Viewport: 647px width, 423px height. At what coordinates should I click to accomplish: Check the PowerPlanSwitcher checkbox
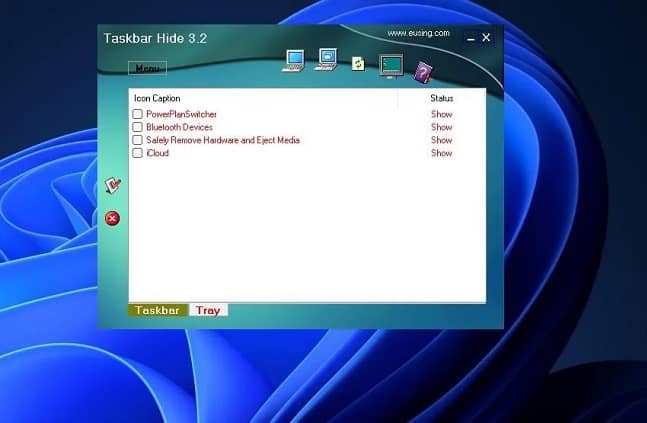(137, 114)
